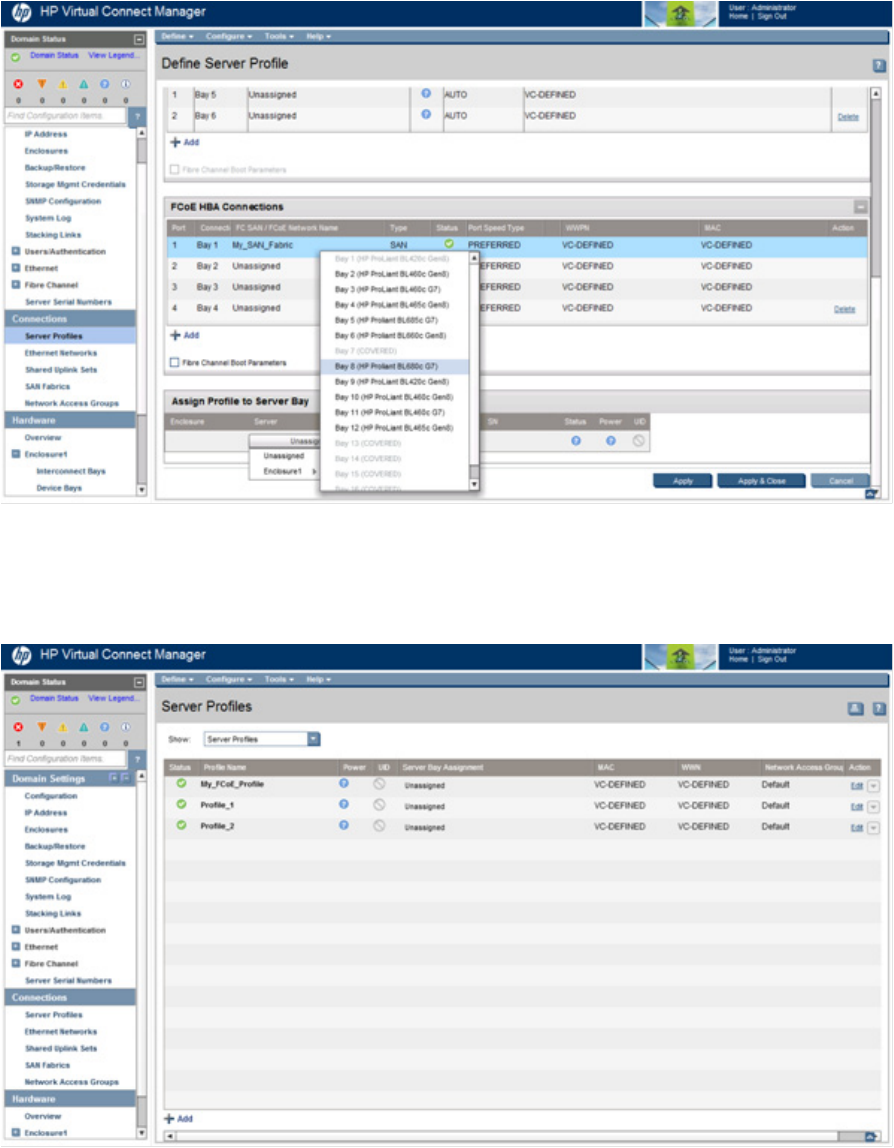Image resolution: width=894 pixels, height=1148 pixels.
Task: Click teal triangle status icon on Define Server Profile page
Action: click(x=83, y=84)
